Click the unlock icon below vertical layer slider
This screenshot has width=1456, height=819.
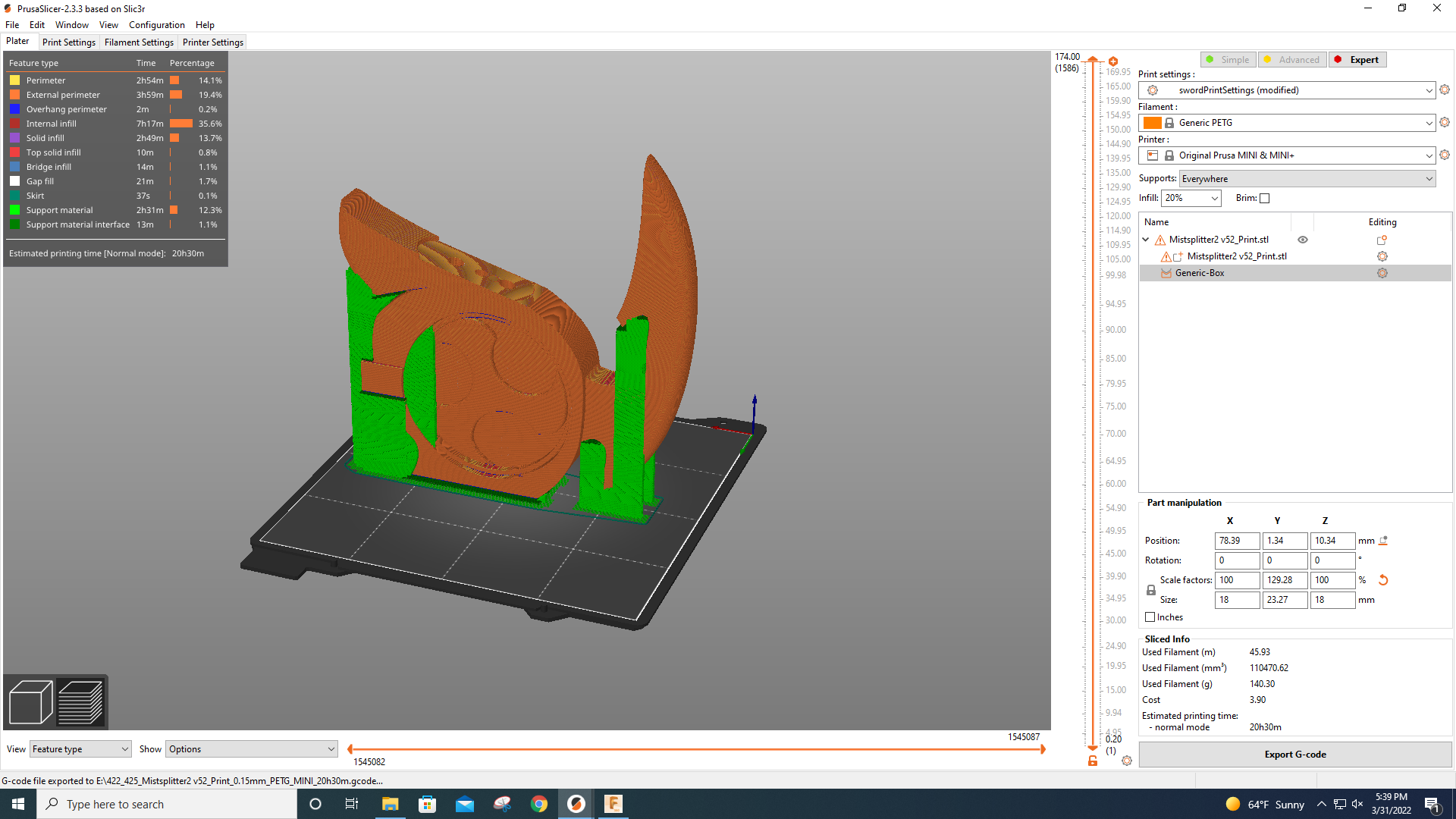coord(1093,761)
